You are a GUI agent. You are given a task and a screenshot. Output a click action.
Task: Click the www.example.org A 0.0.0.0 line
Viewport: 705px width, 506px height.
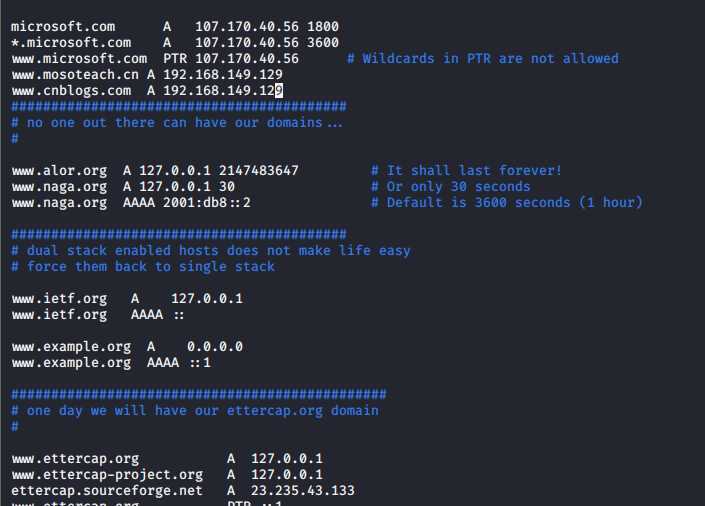pos(127,347)
